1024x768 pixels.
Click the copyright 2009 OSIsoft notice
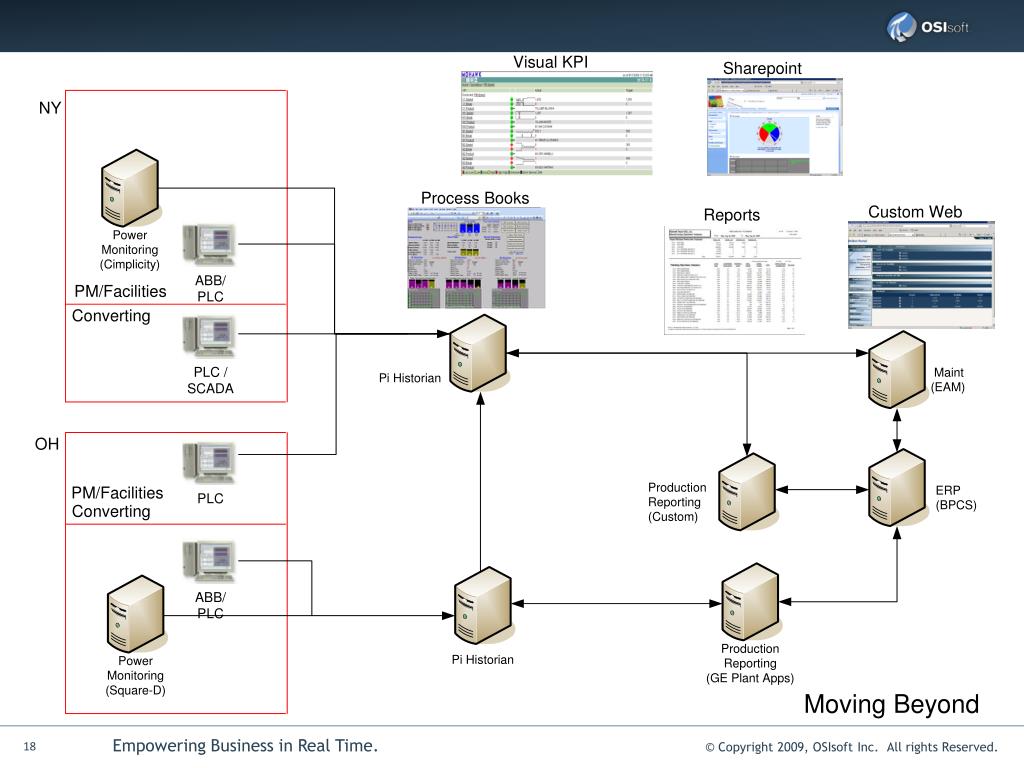pos(852,747)
